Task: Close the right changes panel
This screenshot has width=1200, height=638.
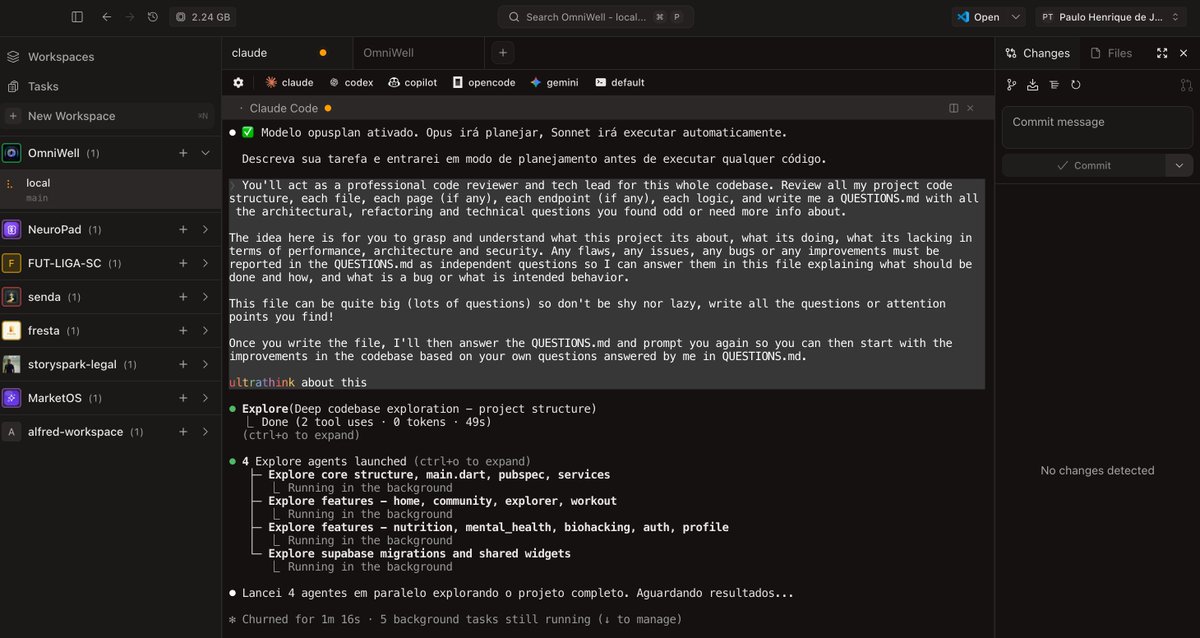Action: [1184, 53]
